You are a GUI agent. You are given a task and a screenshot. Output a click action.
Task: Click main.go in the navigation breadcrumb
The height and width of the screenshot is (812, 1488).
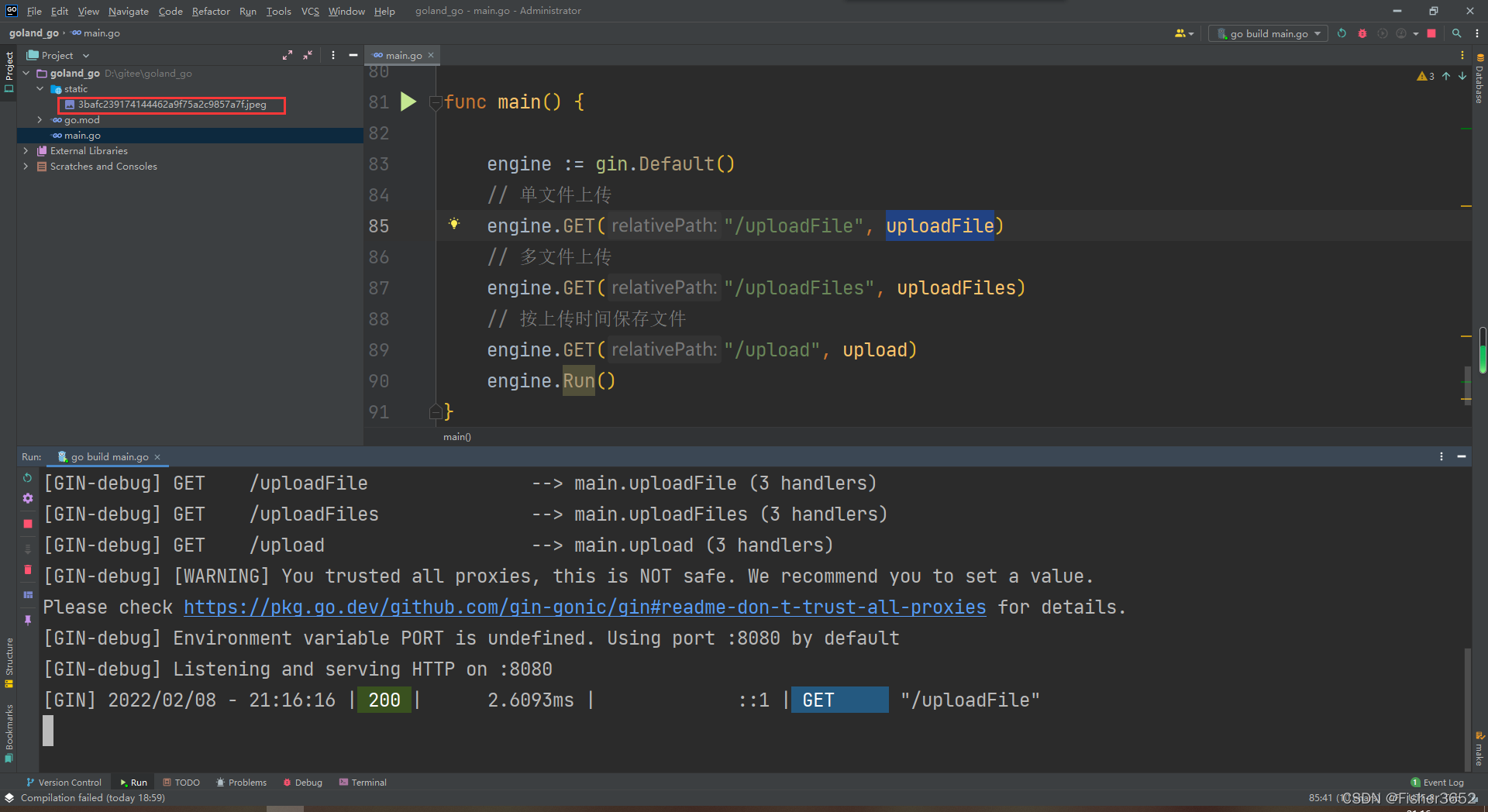coord(96,33)
